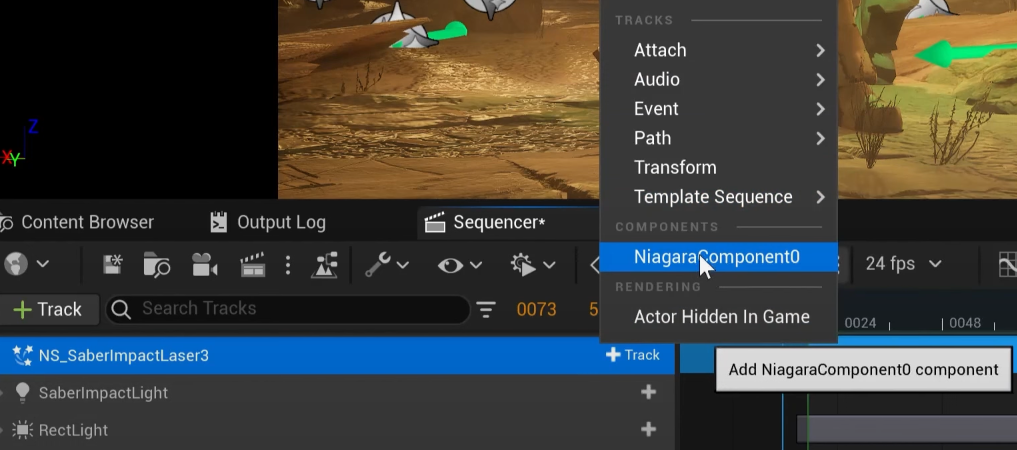The image size is (1017, 450).
Task: Open the Event submenu
Action: 718,109
